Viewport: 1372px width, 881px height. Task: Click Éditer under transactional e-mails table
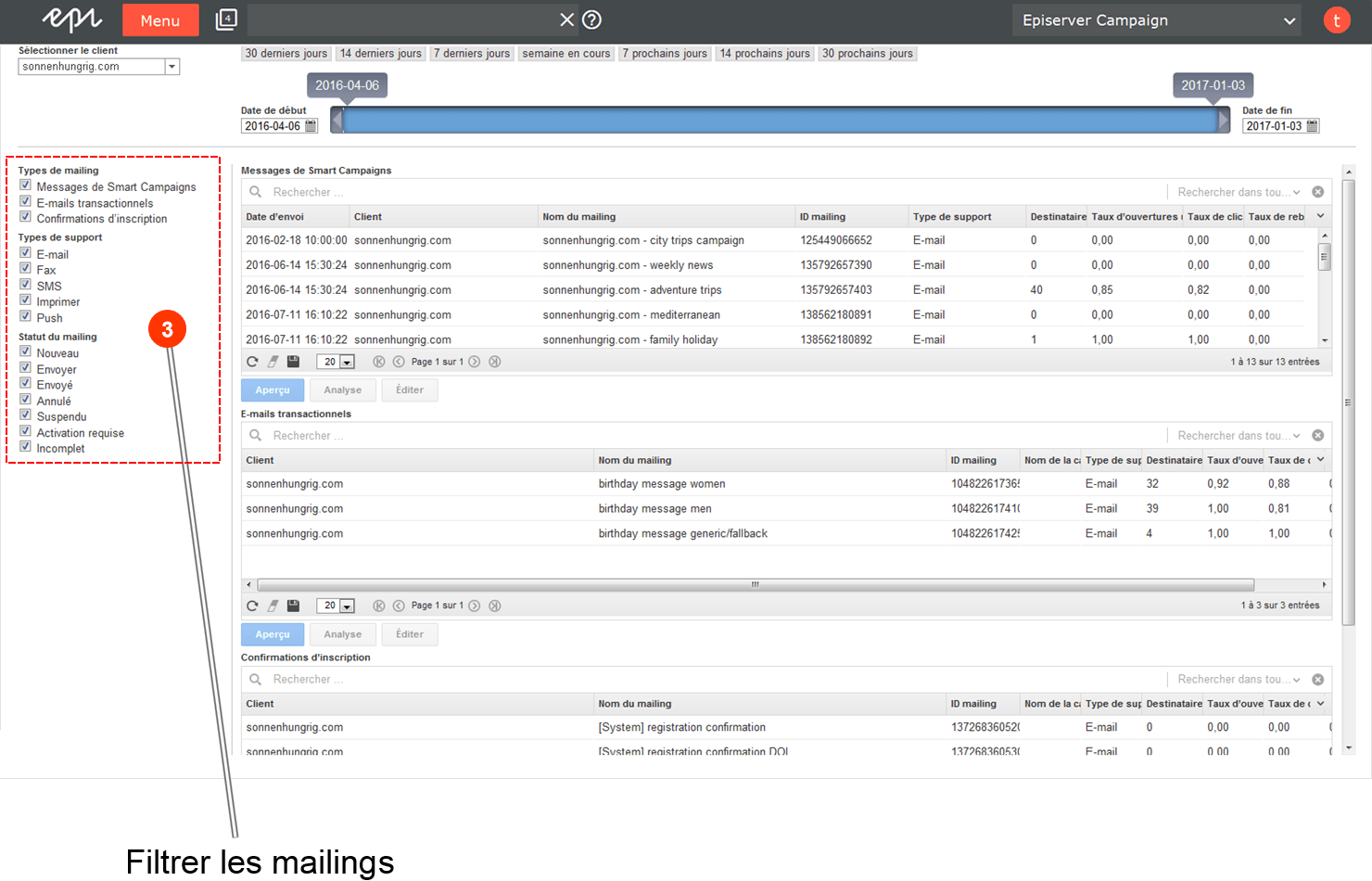coord(410,634)
